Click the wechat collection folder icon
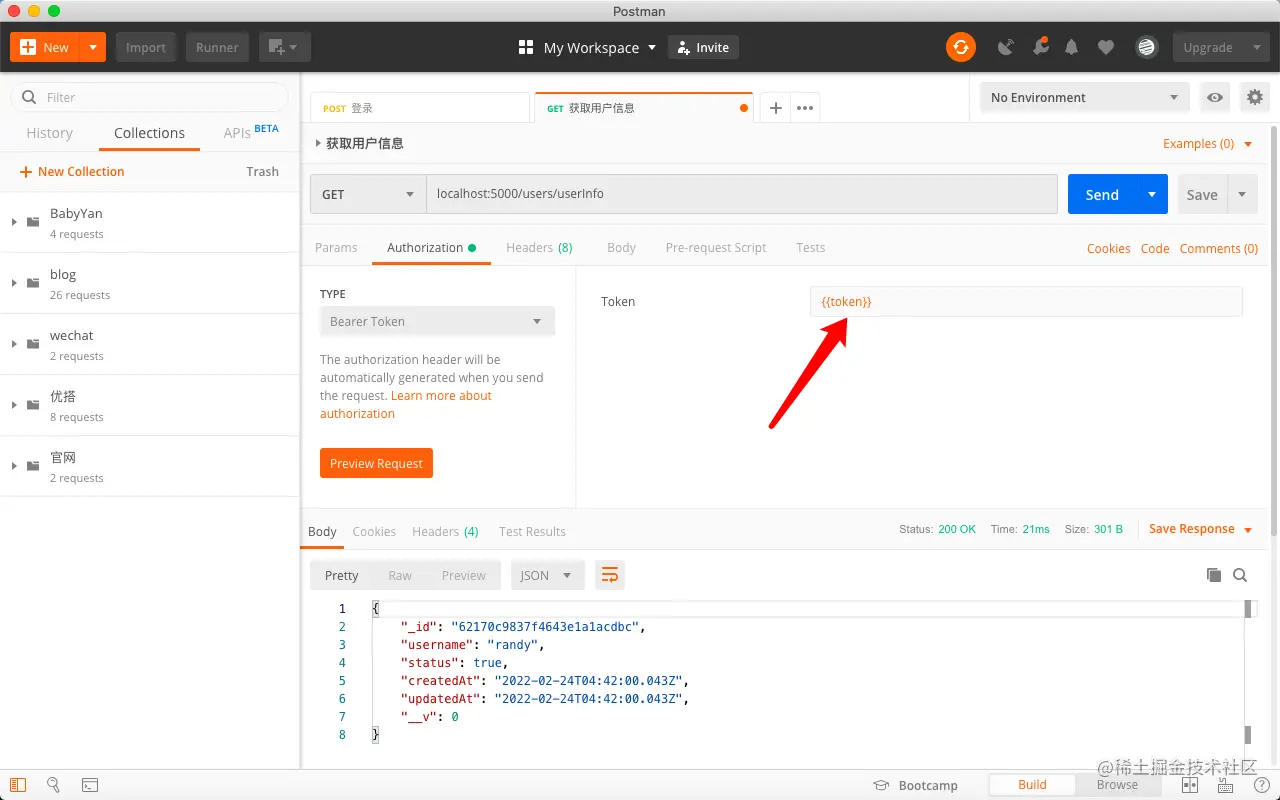Image resolution: width=1280 pixels, height=800 pixels. pos(33,344)
